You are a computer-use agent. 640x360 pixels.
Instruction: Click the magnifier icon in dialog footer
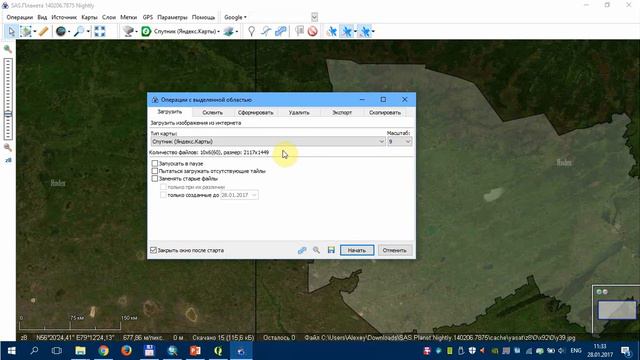[x=316, y=250]
